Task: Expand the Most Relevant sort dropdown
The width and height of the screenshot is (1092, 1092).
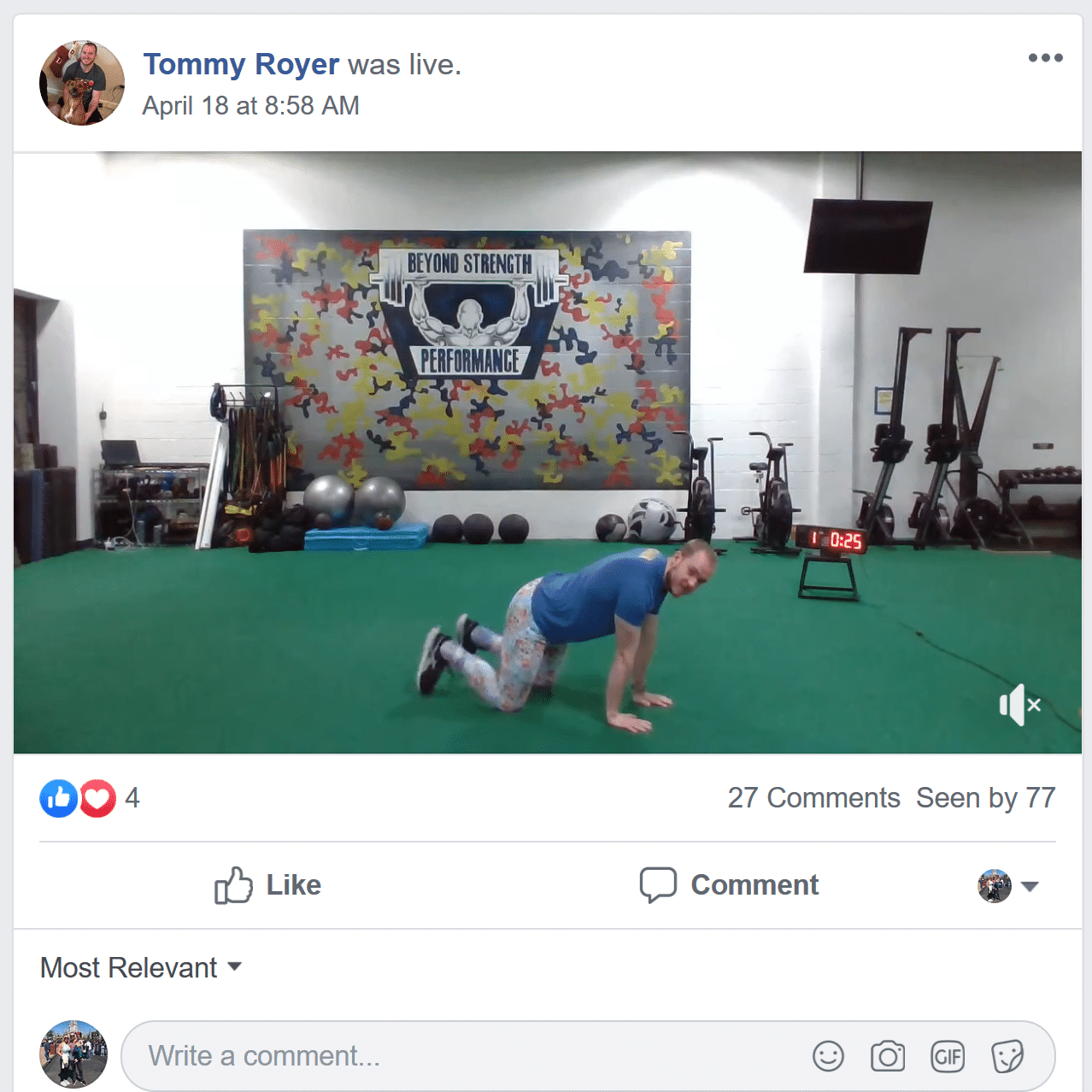Action: coord(141,967)
